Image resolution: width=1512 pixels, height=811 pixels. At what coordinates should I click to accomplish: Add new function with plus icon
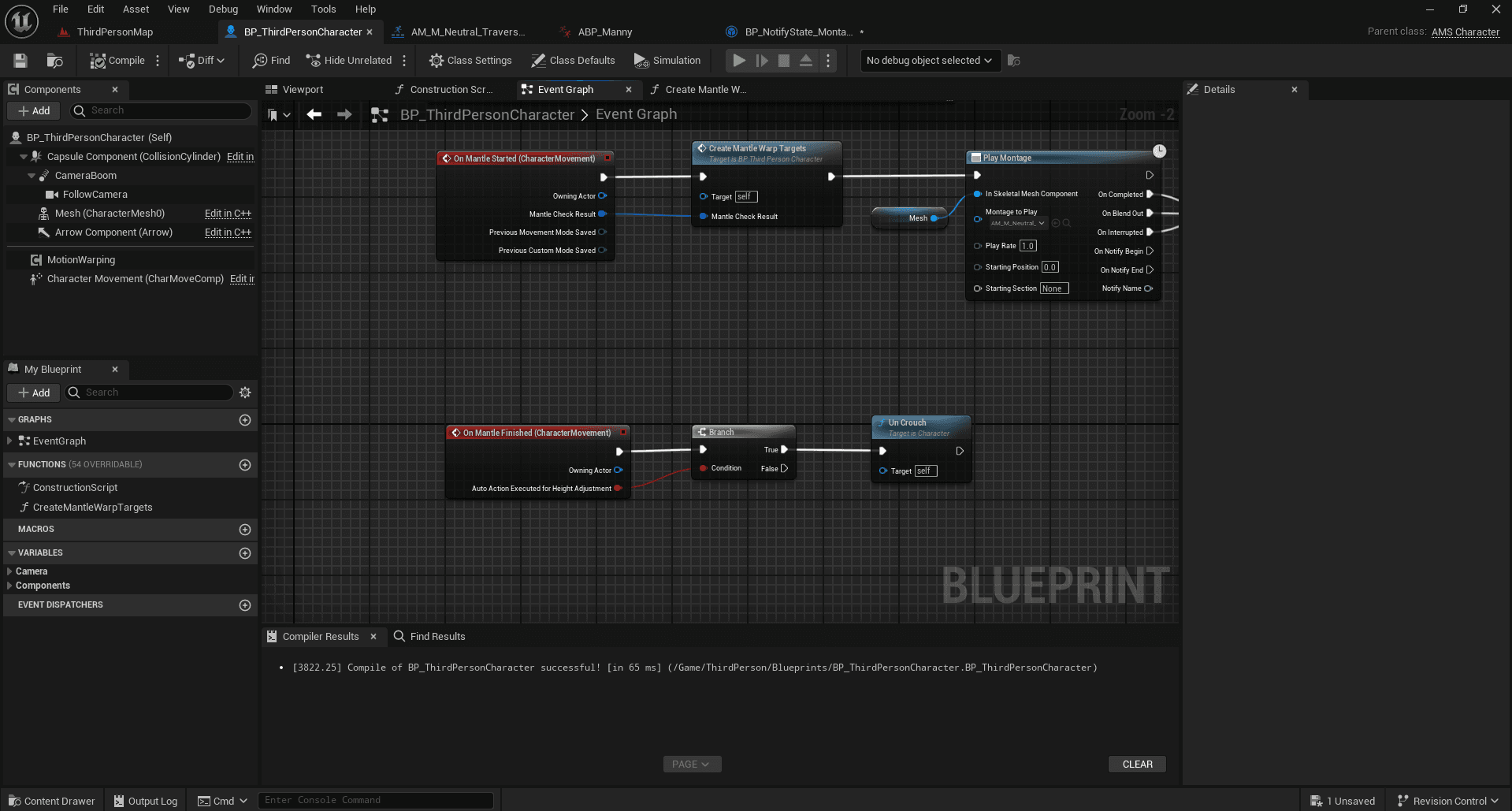click(245, 465)
